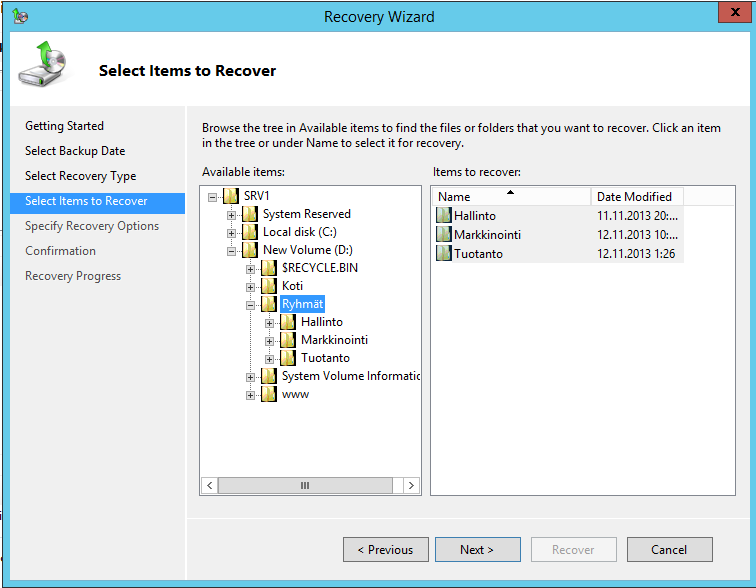The image size is (756, 588).
Task: Expand the Markkinointi subfolder node
Action: (x=270, y=341)
